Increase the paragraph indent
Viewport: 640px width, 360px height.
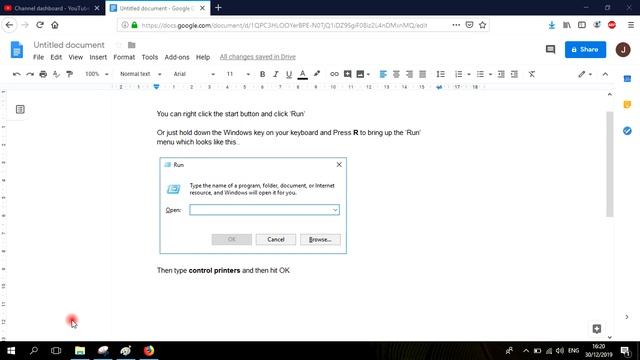pyautogui.click(x=514, y=74)
